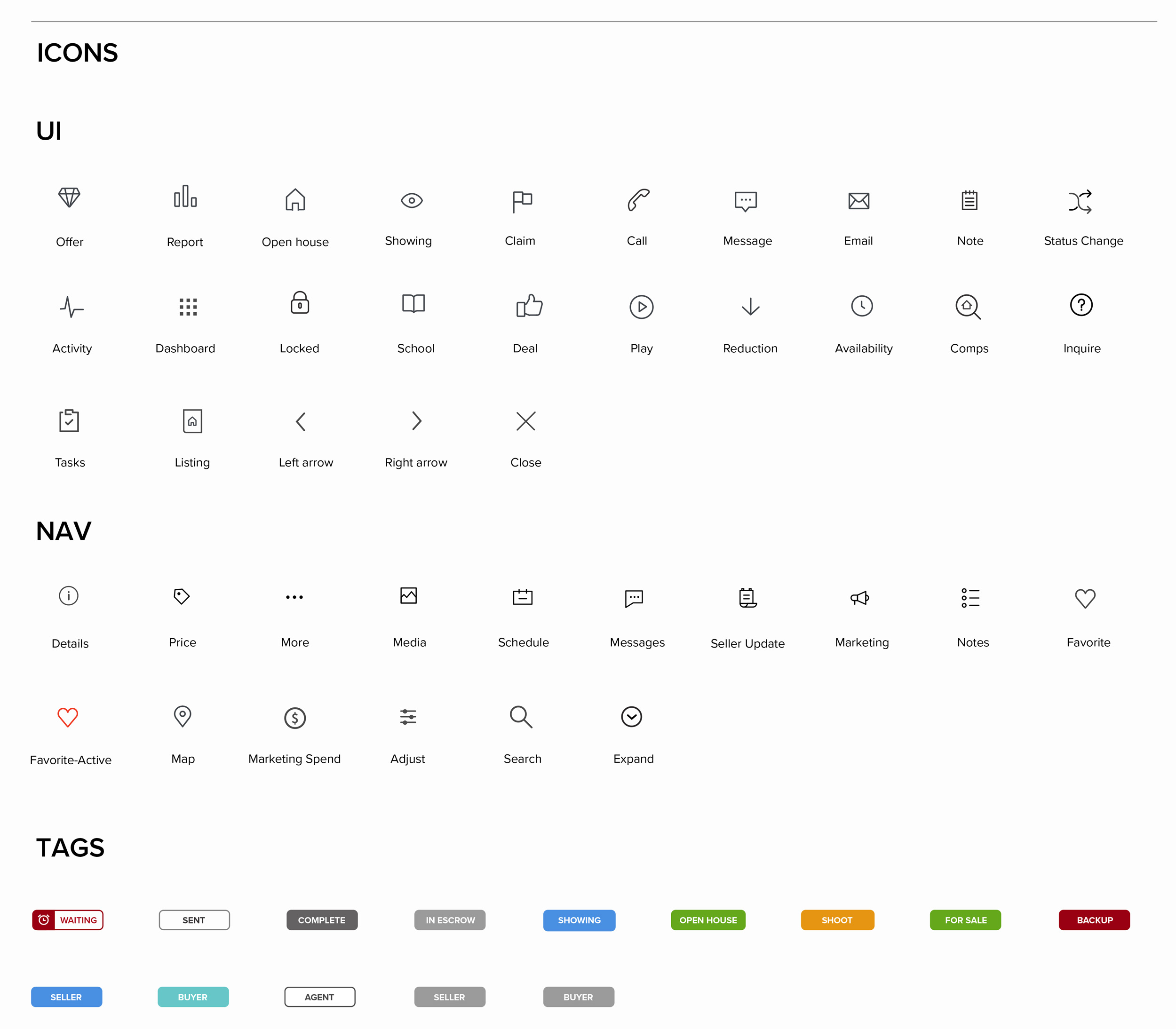Select the Marketing Spend dollar icon

pos(295,717)
